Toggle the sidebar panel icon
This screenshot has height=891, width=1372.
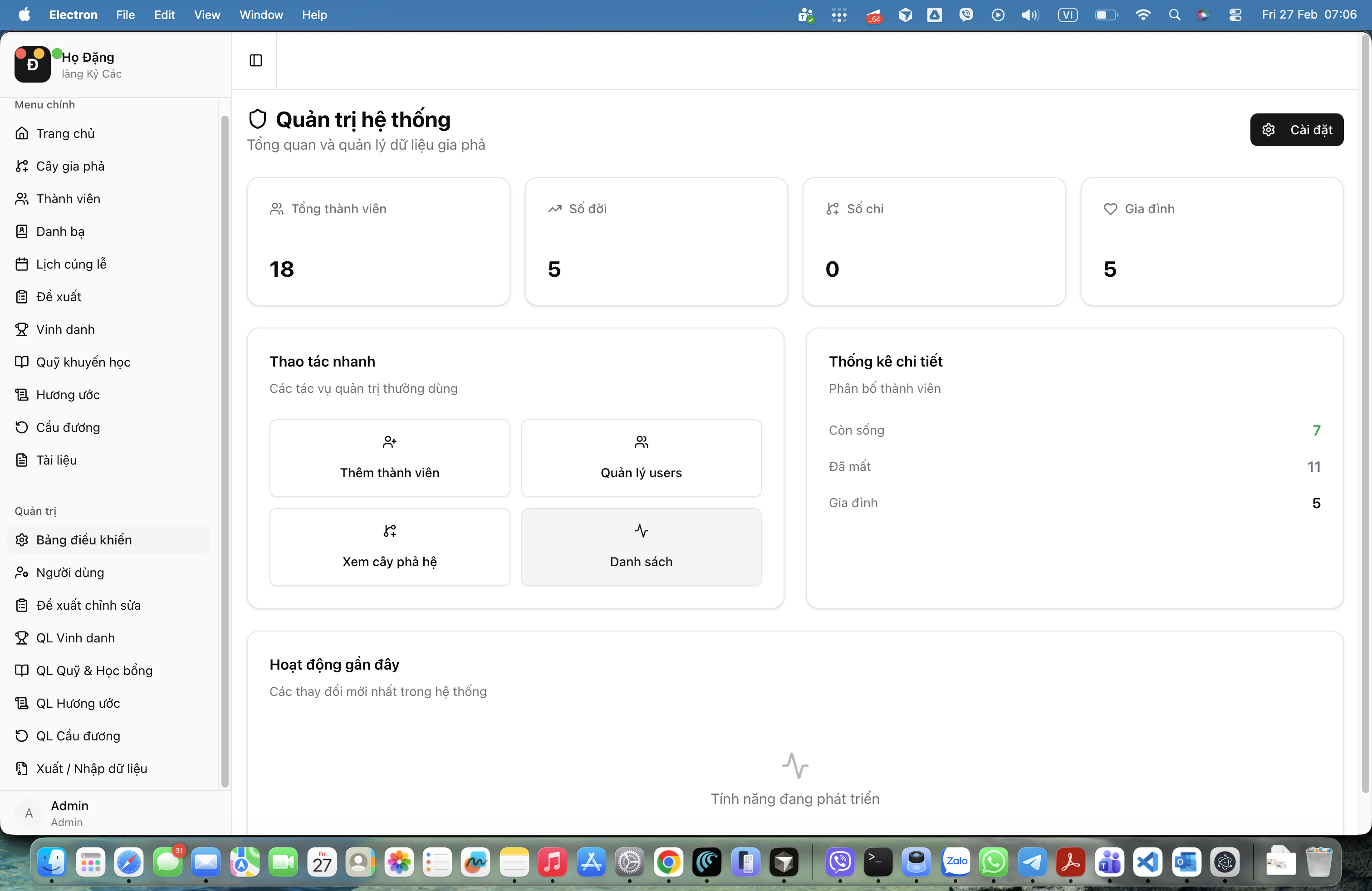[255, 60]
